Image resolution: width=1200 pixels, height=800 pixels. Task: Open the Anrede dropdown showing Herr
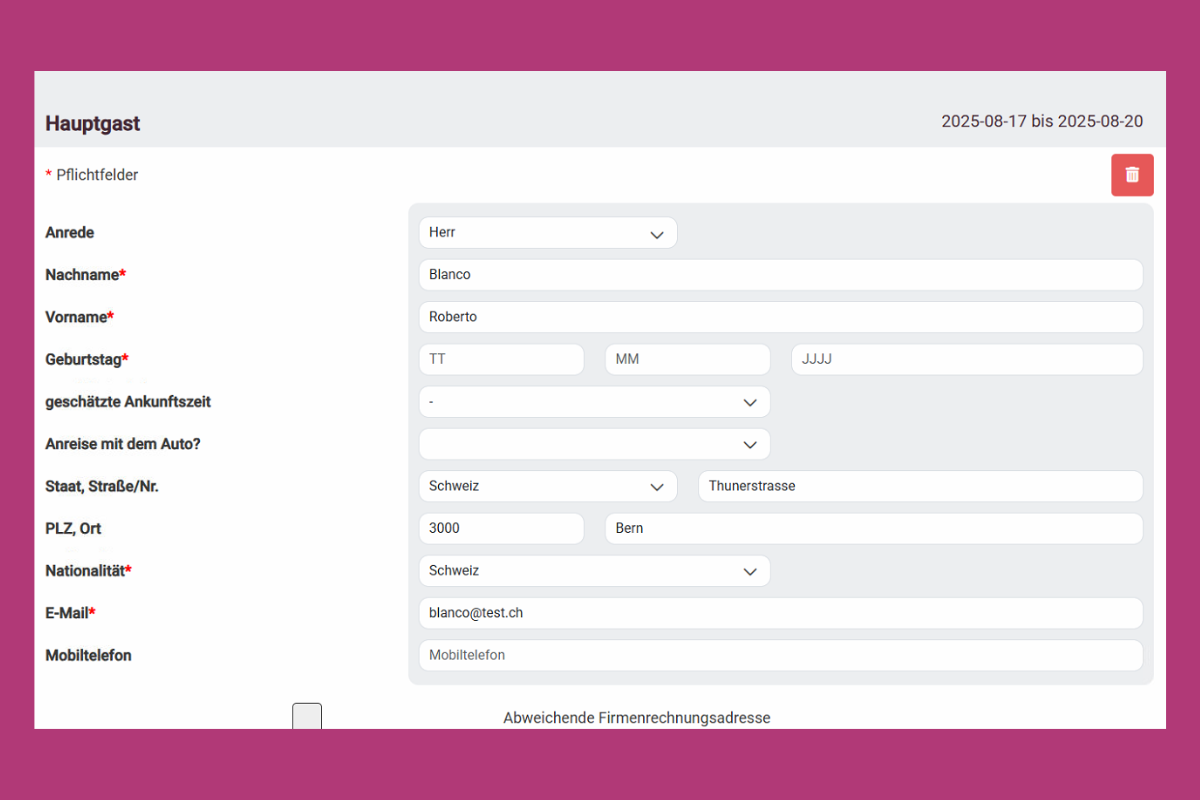tap(547, 233)
